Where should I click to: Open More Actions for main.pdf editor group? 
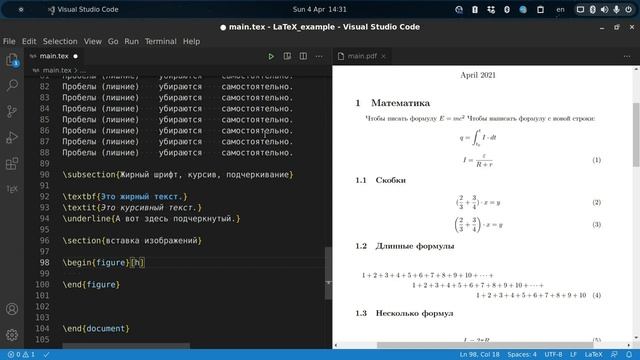pyautogui.click(x=627, y=56)
